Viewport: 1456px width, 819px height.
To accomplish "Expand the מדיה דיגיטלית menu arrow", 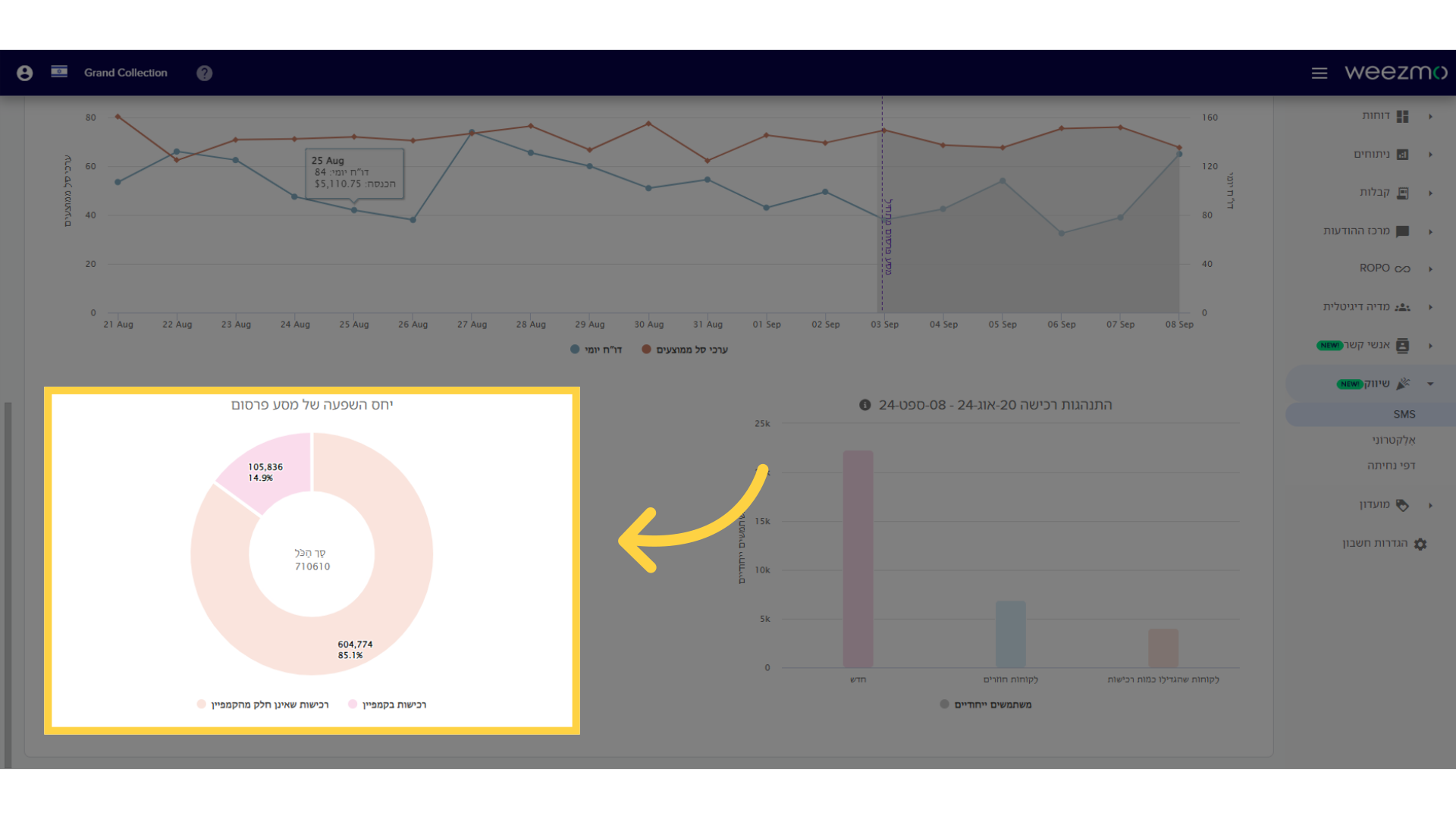I will [1431, 307].
